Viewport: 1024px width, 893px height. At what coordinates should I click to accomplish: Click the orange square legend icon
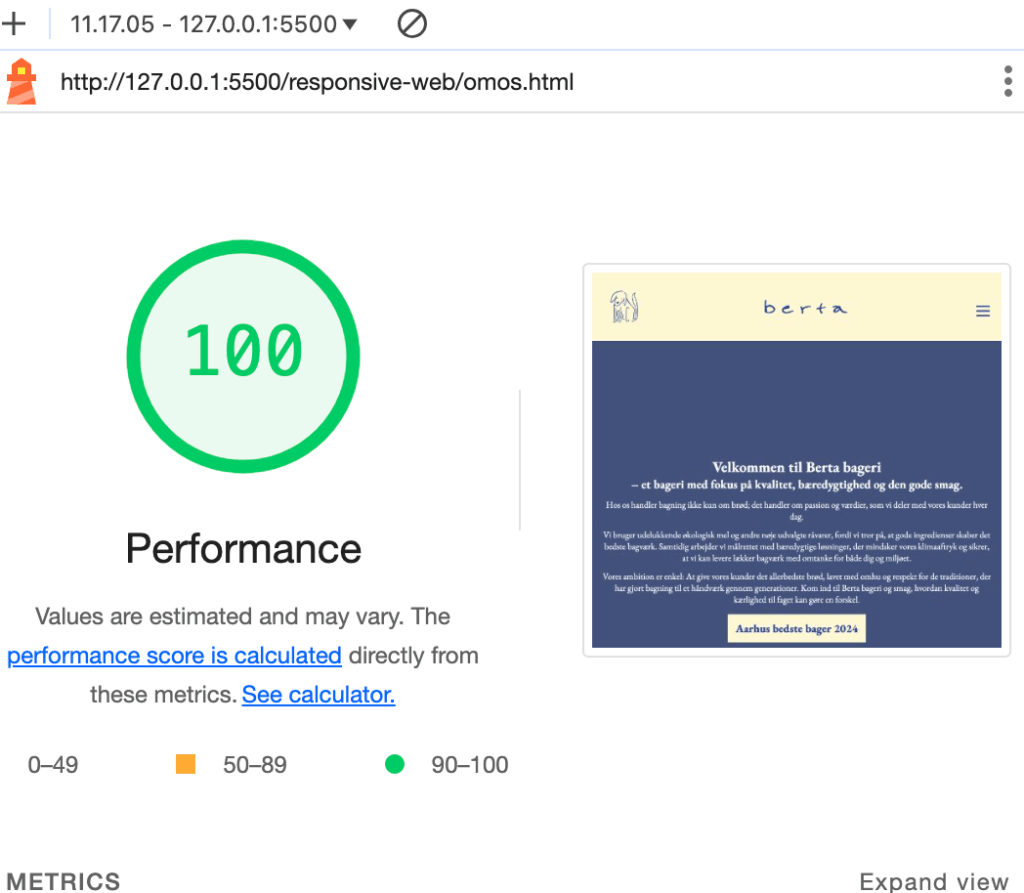(185, 765)
